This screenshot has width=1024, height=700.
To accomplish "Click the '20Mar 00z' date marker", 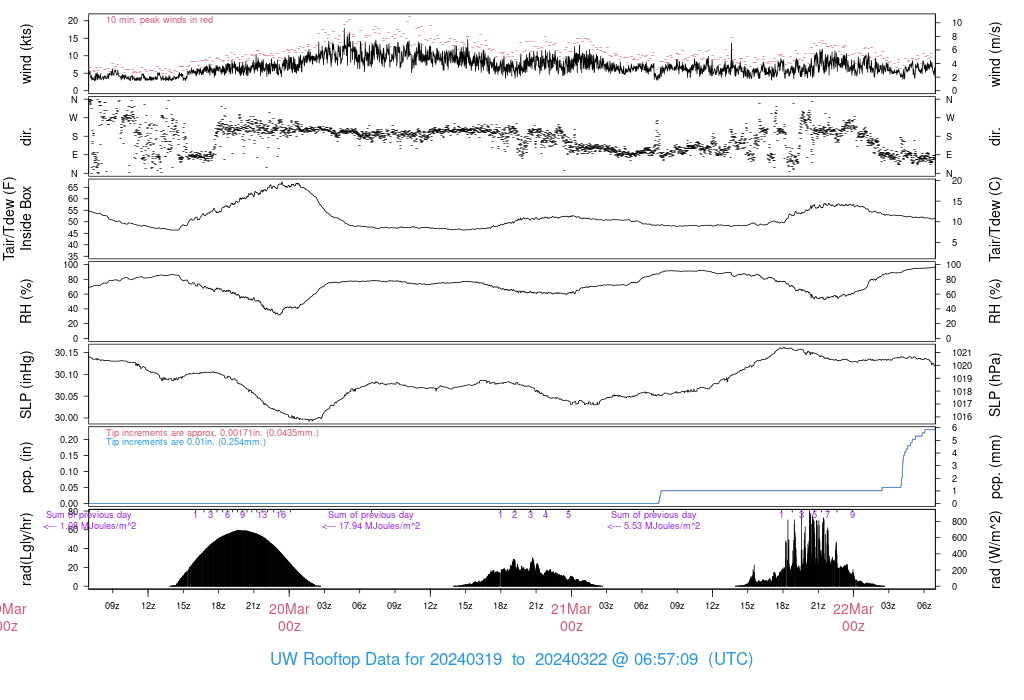I will point(289,617).
